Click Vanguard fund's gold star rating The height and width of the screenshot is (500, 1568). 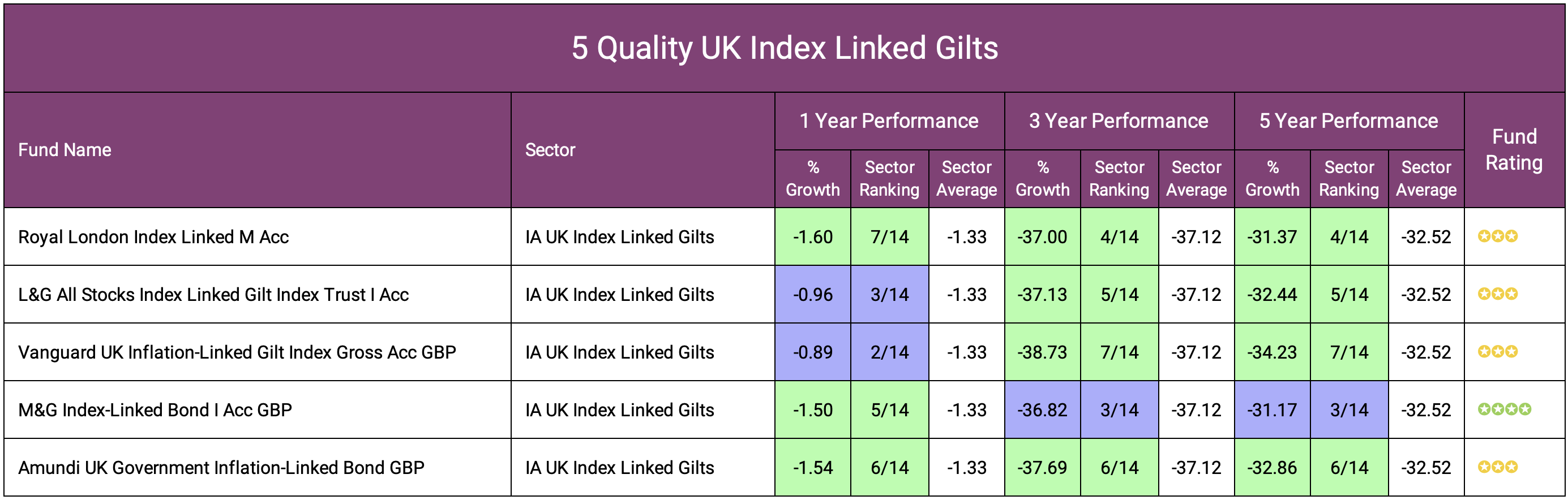1497,352
